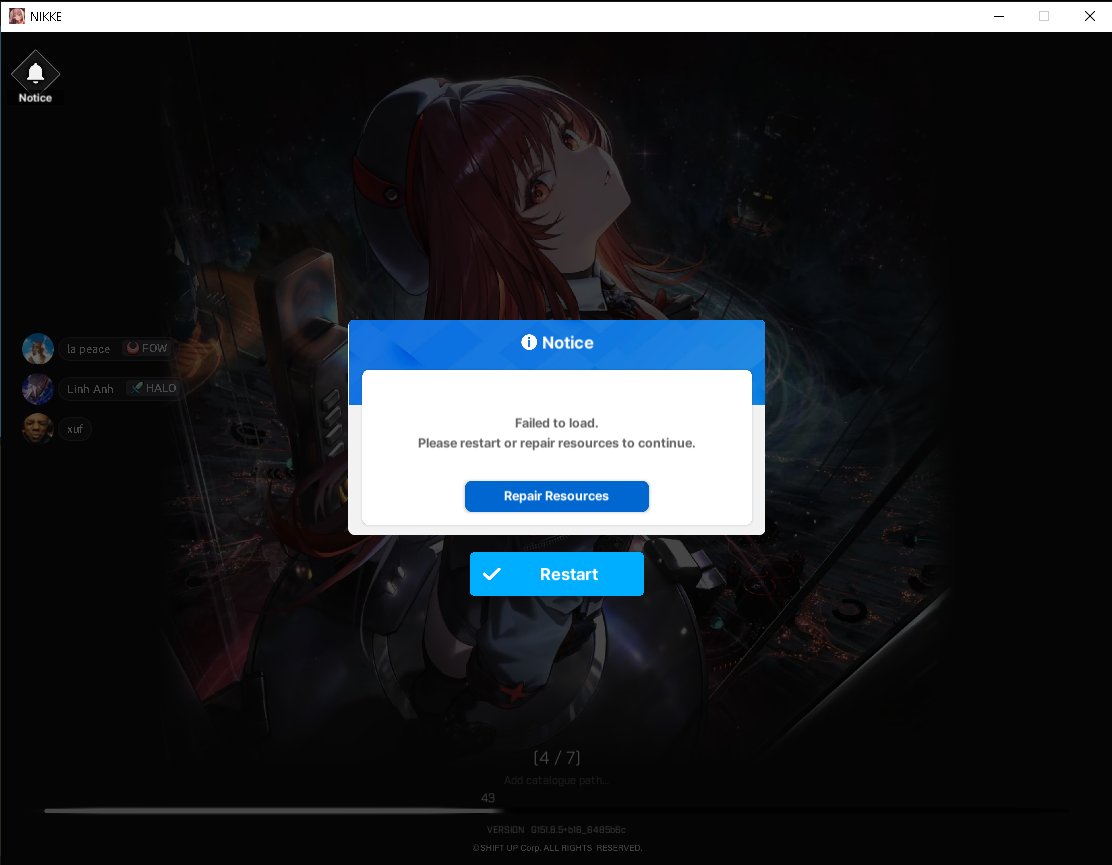The image size is (1112, 865).
Task: Click the checkmark on Restart button
Action: click(x=491, y=574)
